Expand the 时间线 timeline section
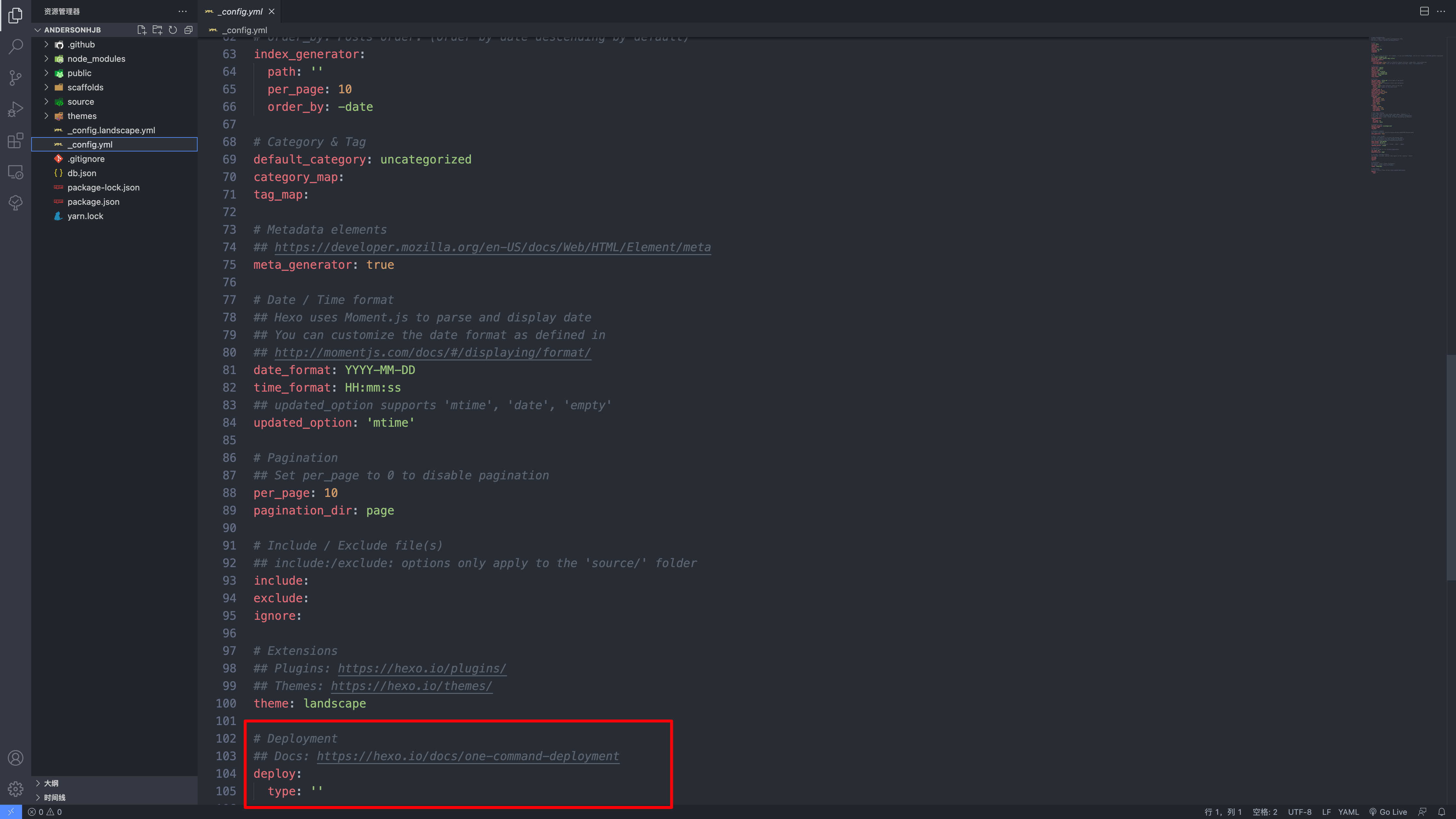 [x=115, y=798]
